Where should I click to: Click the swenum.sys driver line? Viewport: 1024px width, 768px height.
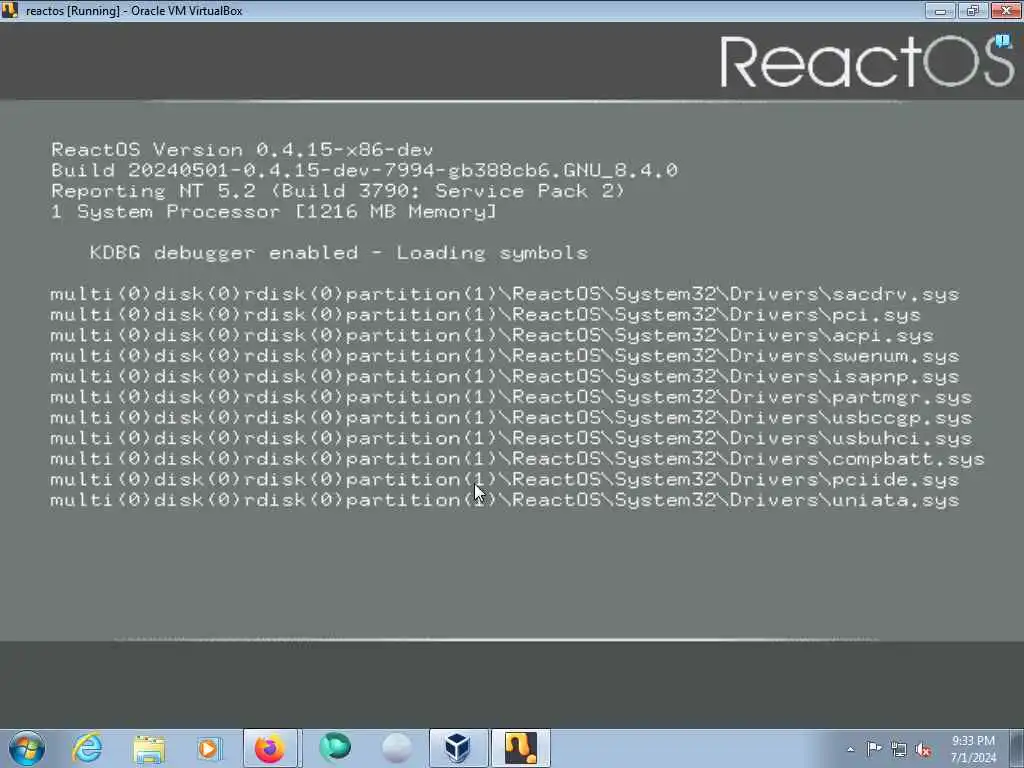pyautogui.click(x=505, y=356)
